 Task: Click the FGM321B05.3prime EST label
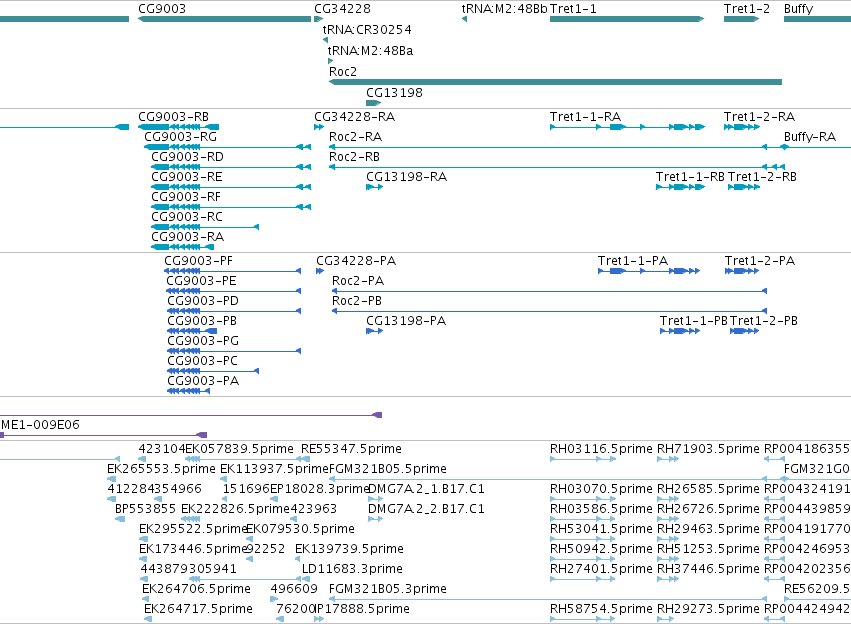pos(388,590)
